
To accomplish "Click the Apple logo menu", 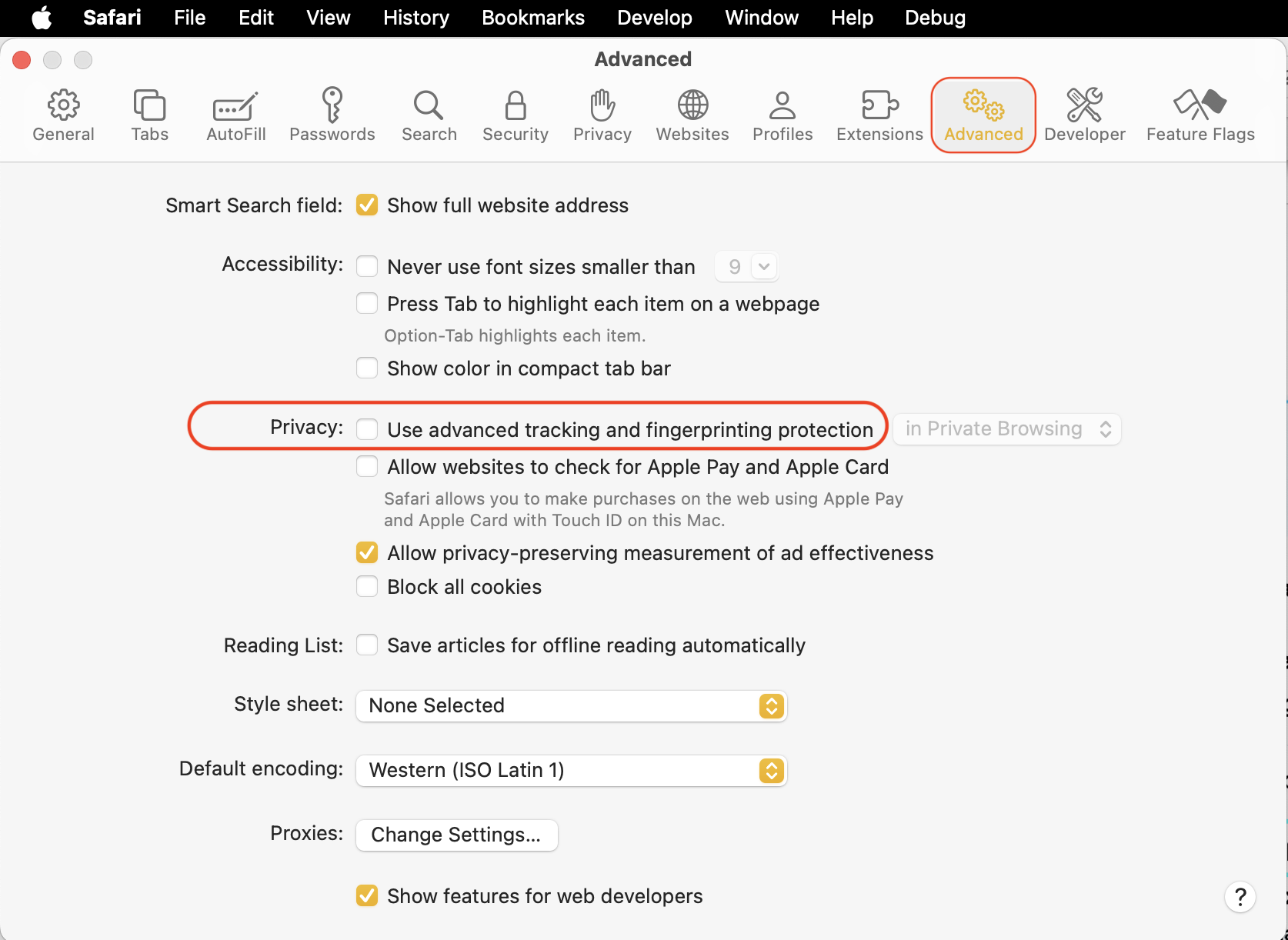I will coord(42,18).
